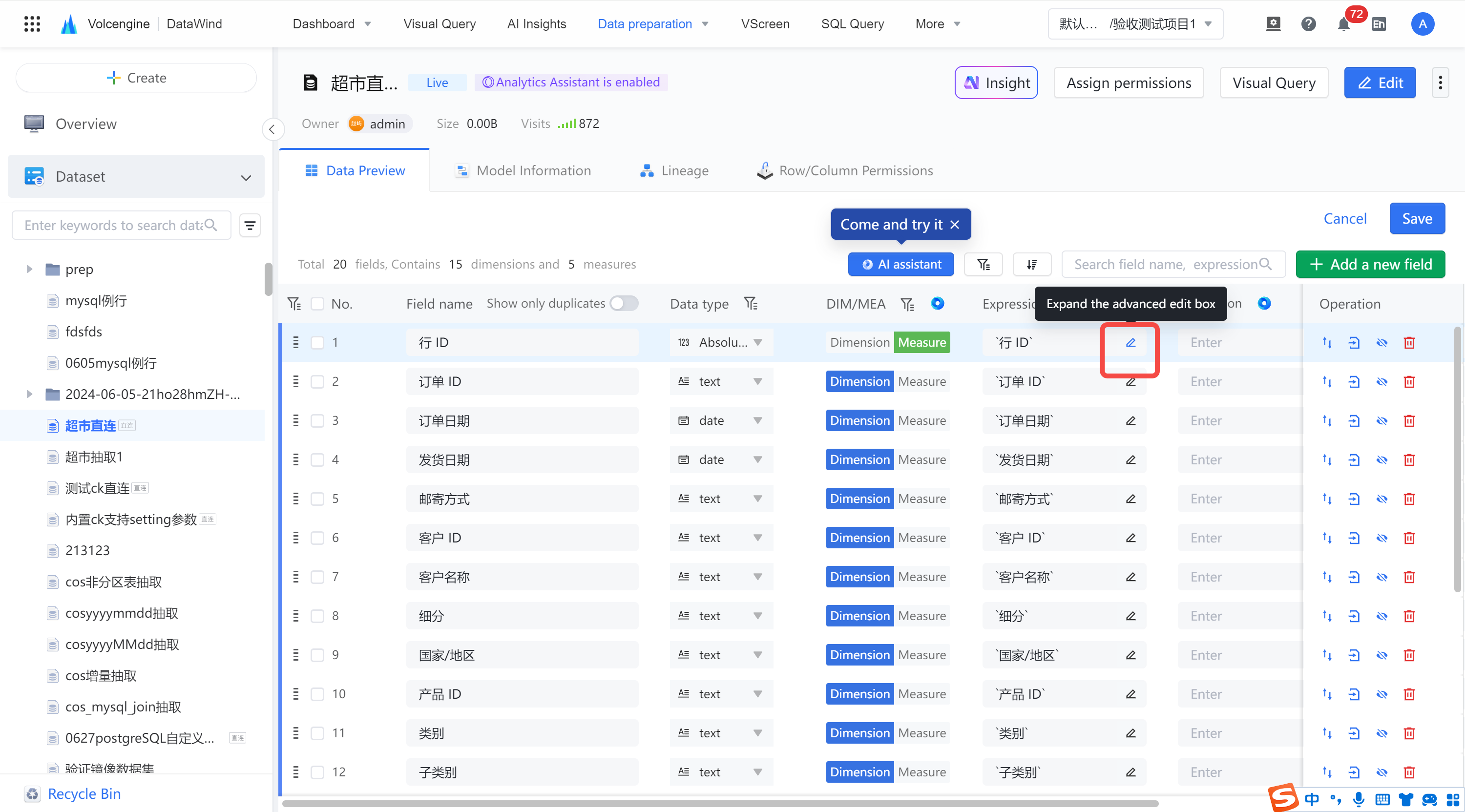Click the blue Edit button

click(1380, 83)
